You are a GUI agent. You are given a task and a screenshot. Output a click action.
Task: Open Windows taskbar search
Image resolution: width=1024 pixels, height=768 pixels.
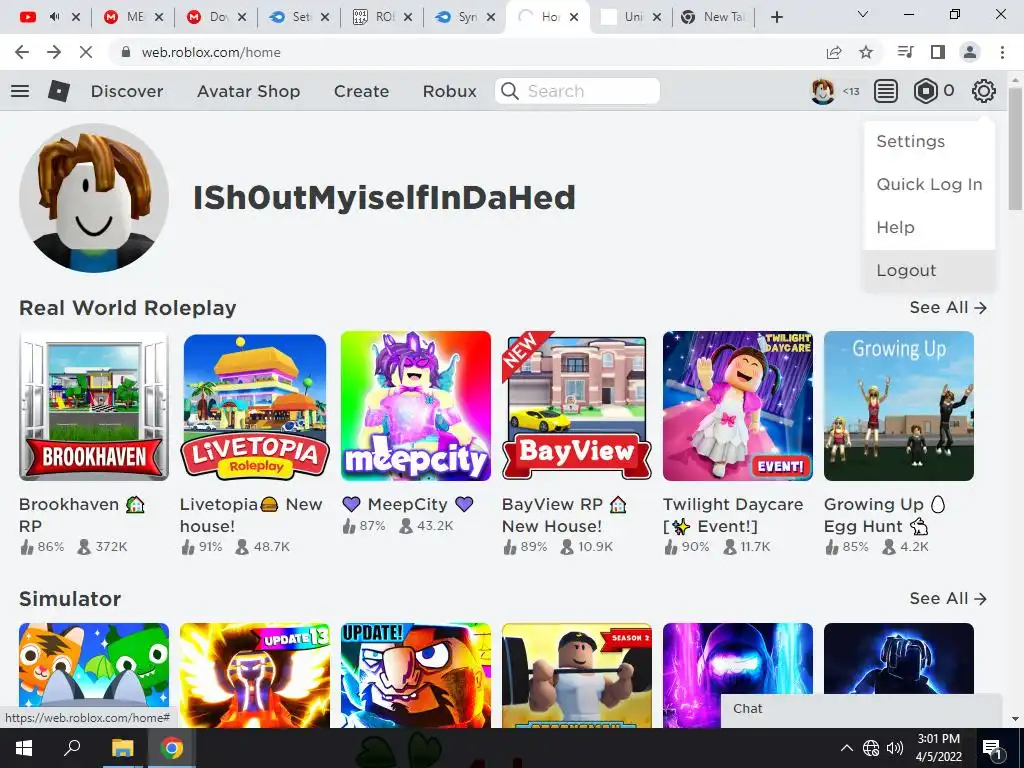[72, 748]
